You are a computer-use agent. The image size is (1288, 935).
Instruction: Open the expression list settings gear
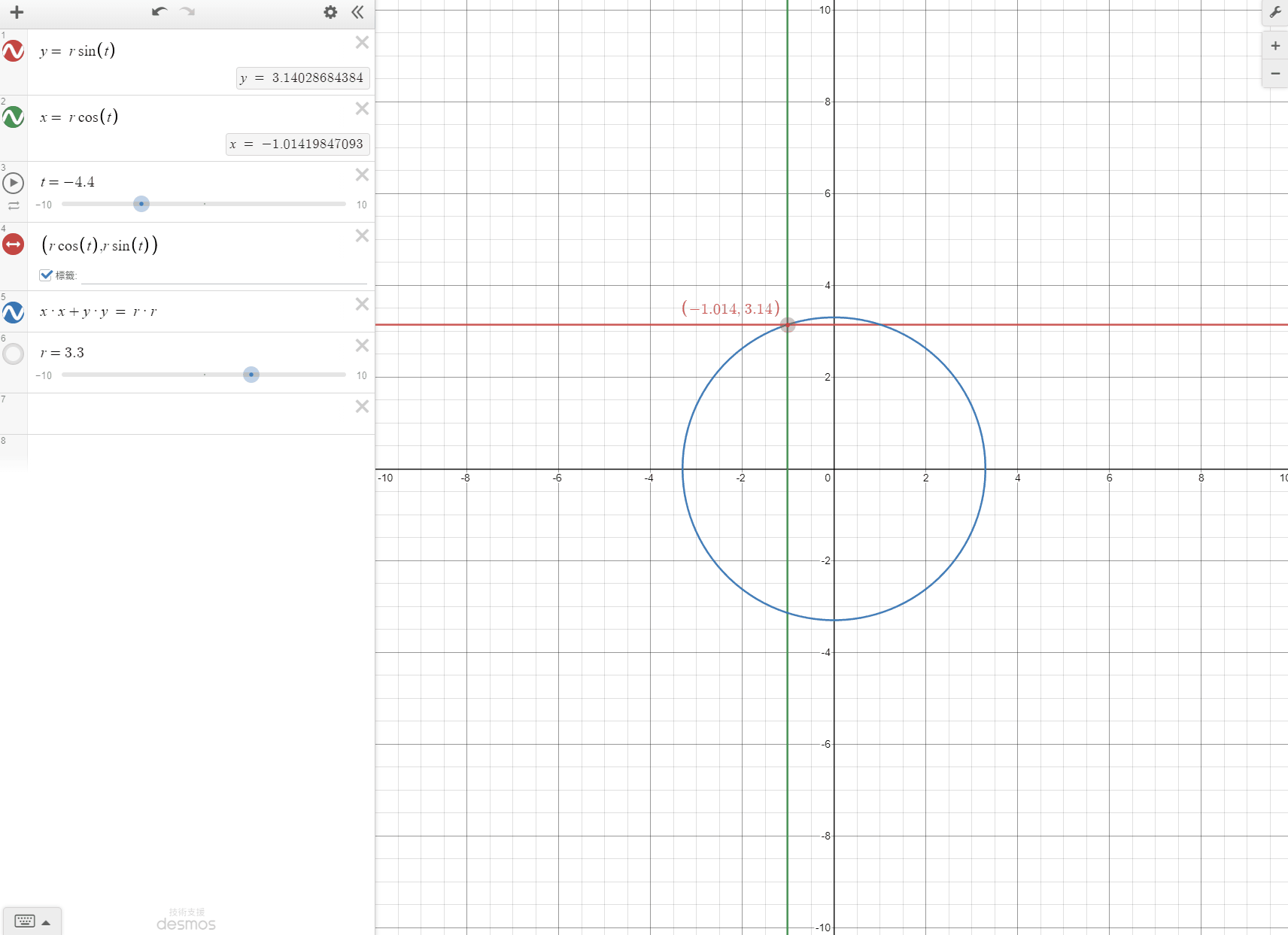point(330,12)
